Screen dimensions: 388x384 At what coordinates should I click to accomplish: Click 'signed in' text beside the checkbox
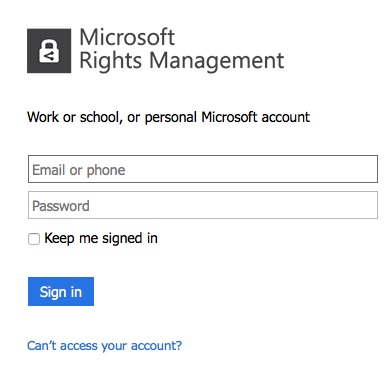(x=130, y=239)
